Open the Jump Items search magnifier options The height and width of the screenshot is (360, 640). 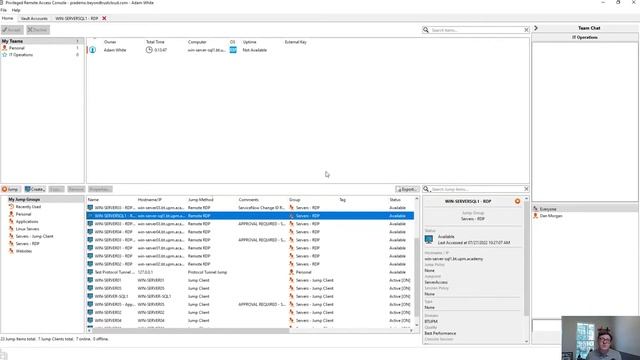tap(426, 189)
